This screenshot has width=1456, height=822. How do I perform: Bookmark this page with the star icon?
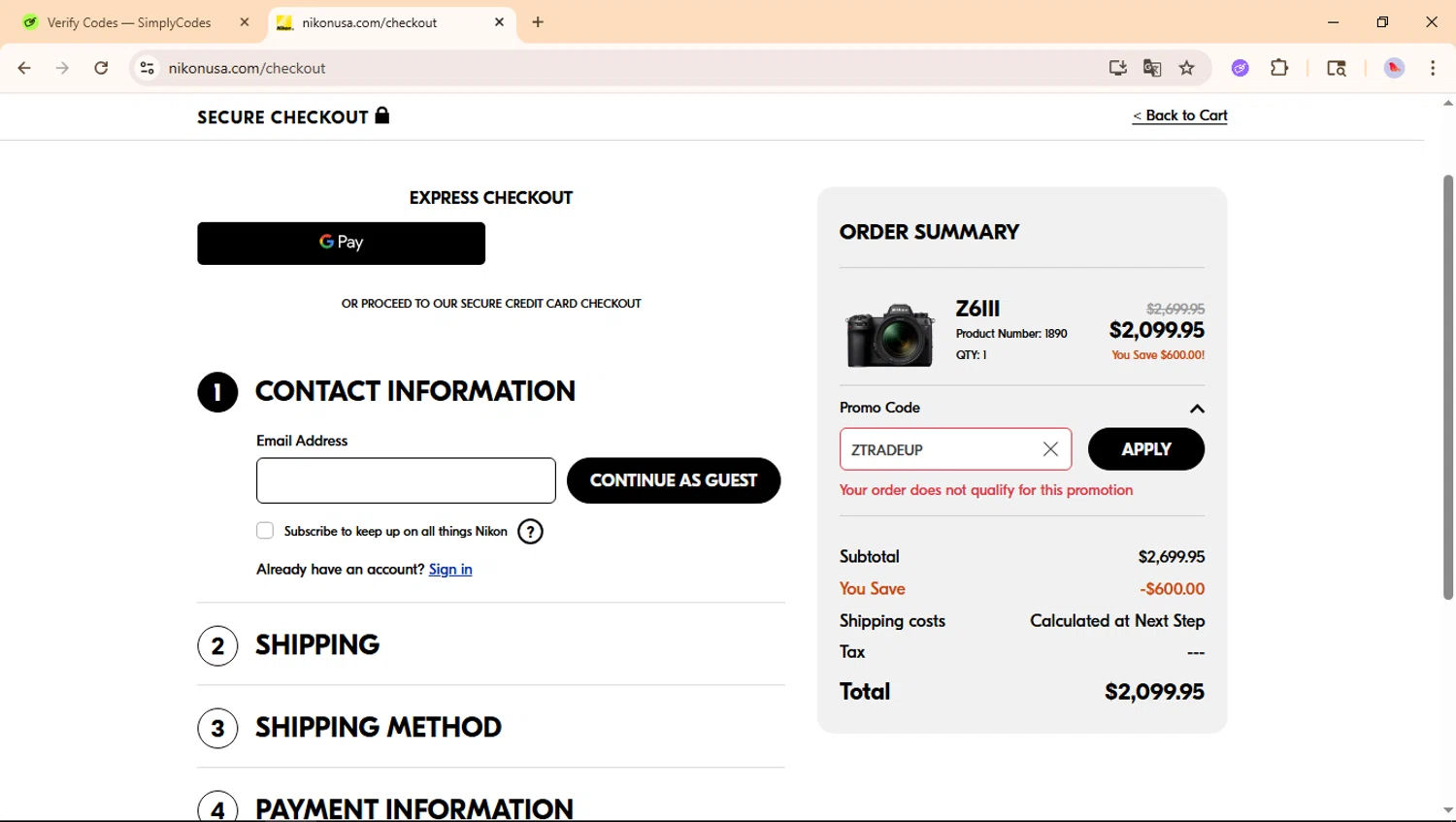(1186, 68)
